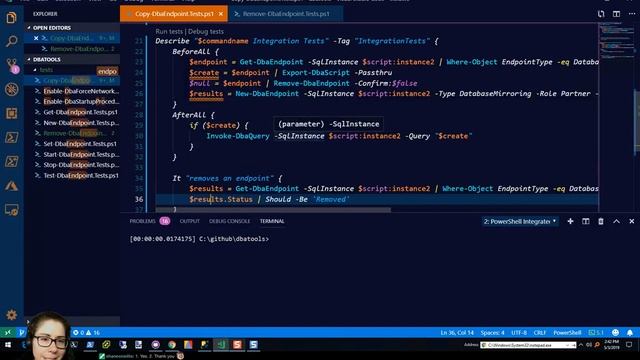Click the compare changes icon in editor toolbar
The width and height of the screenshot is (640, 360).
click(x=601, y=14)
